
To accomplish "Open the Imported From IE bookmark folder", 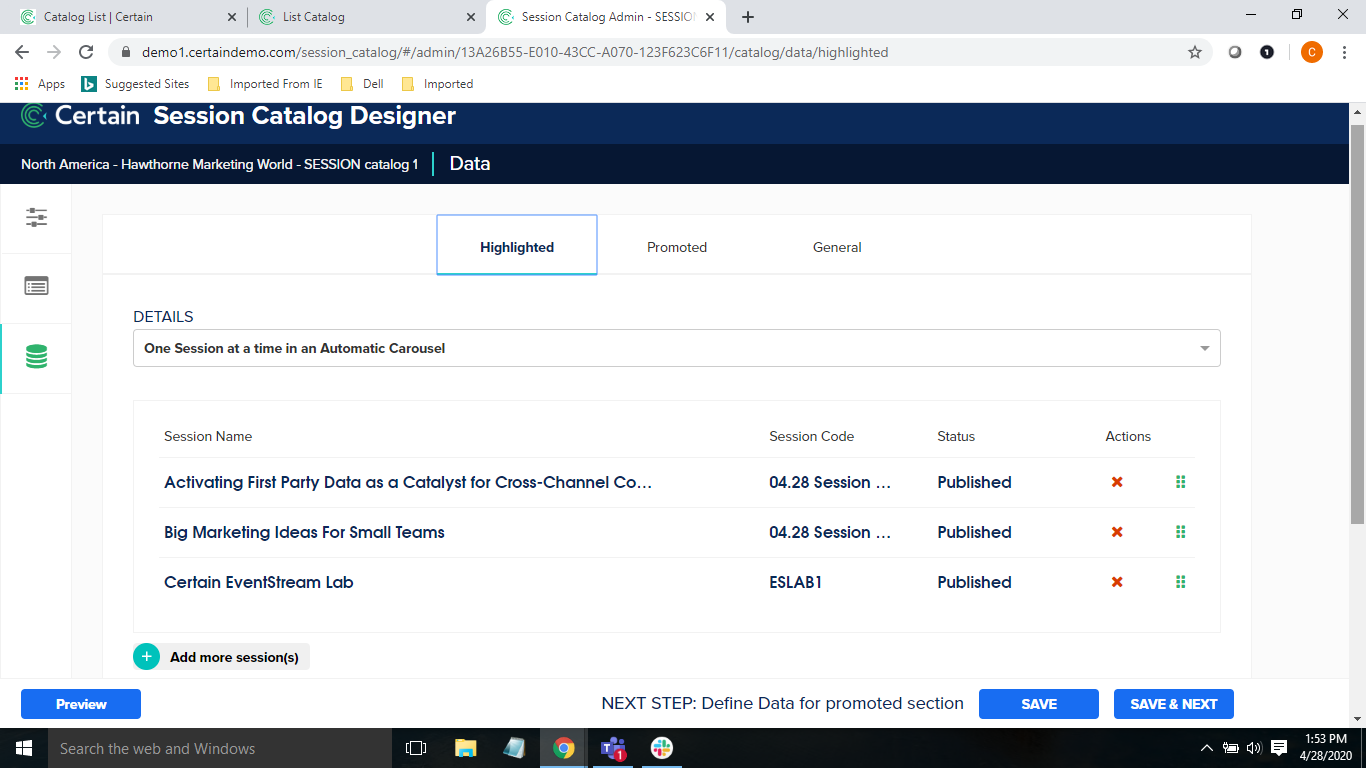I will tap(265, 84).
